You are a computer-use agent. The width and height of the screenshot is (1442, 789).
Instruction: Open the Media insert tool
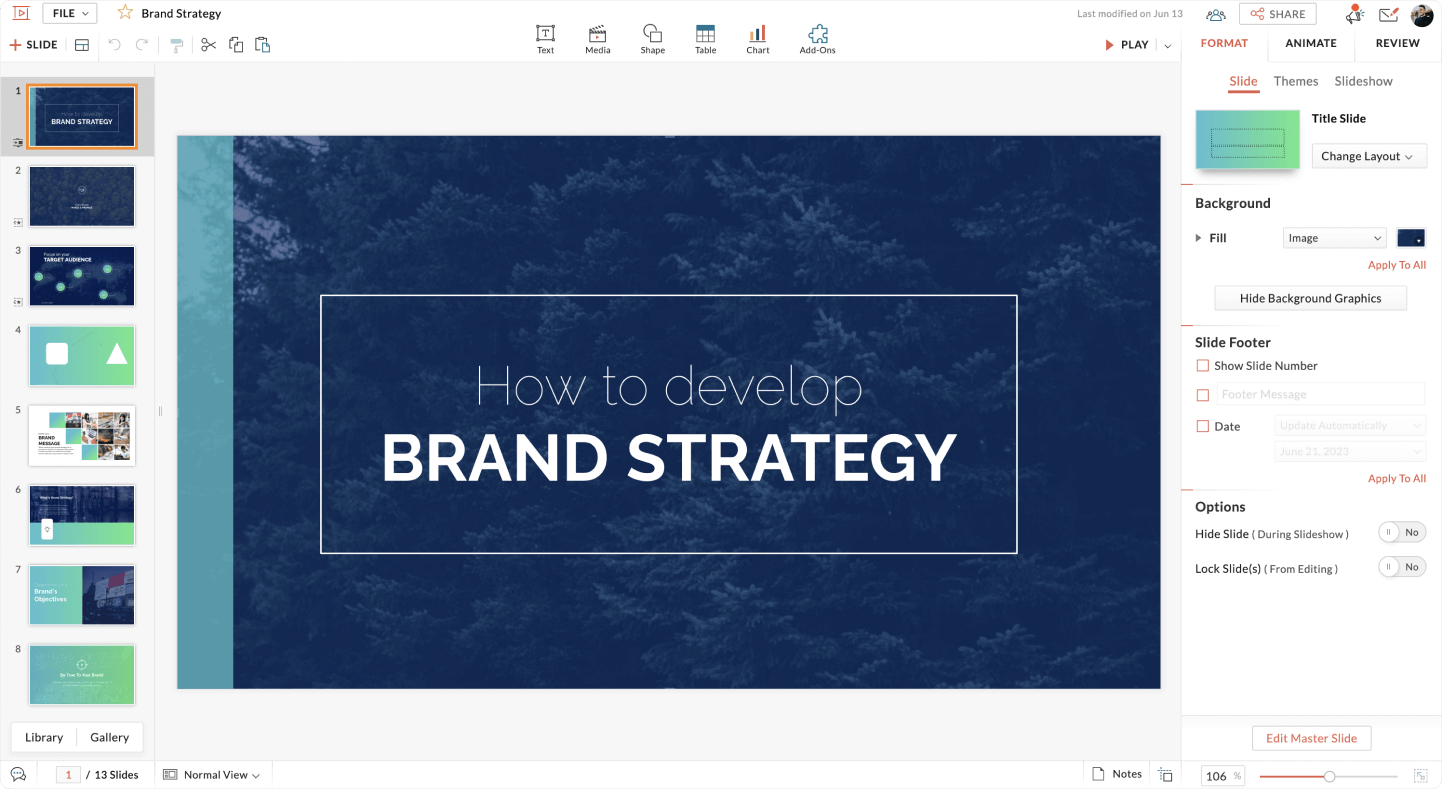coord(597,38)
